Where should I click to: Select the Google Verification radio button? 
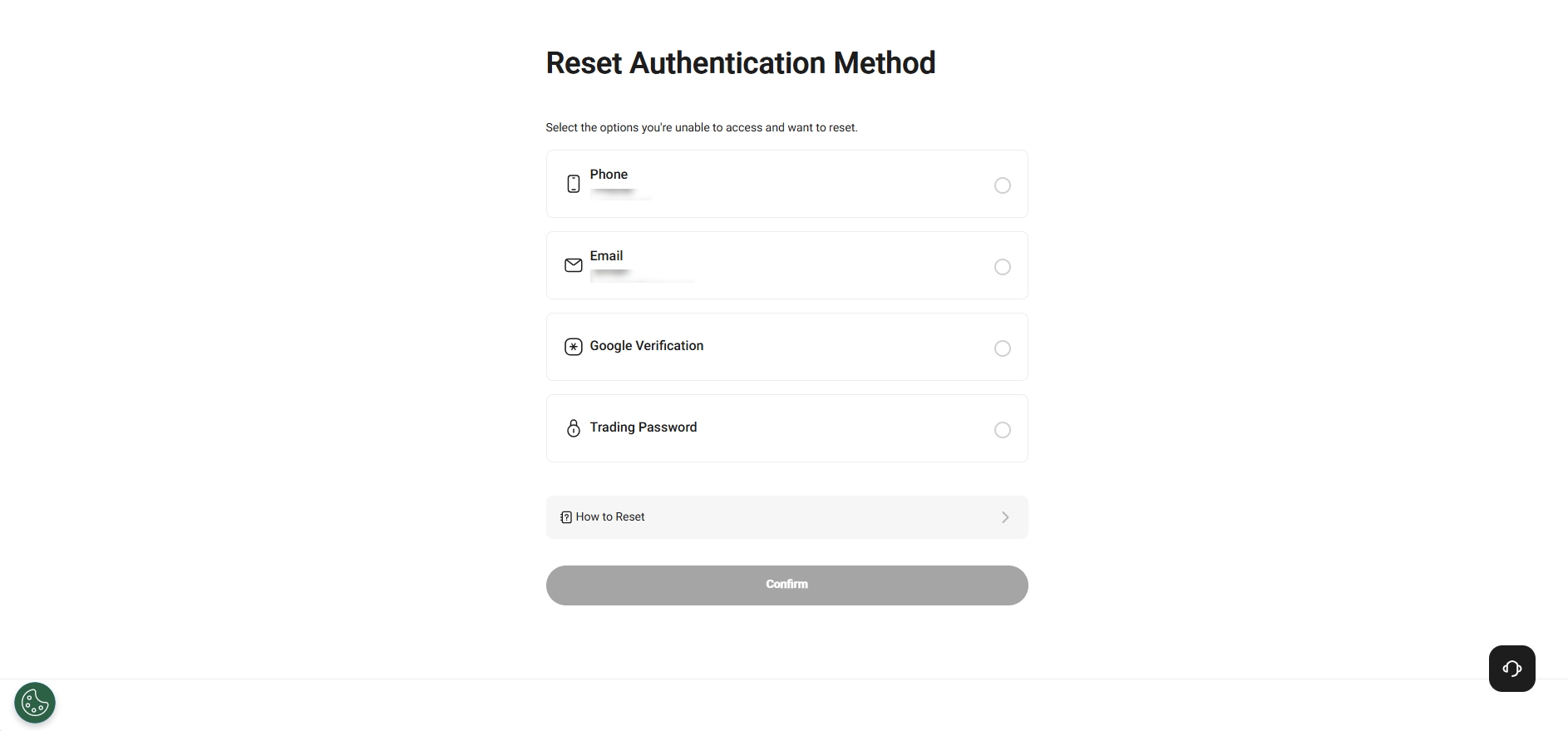click(1003, 348)
